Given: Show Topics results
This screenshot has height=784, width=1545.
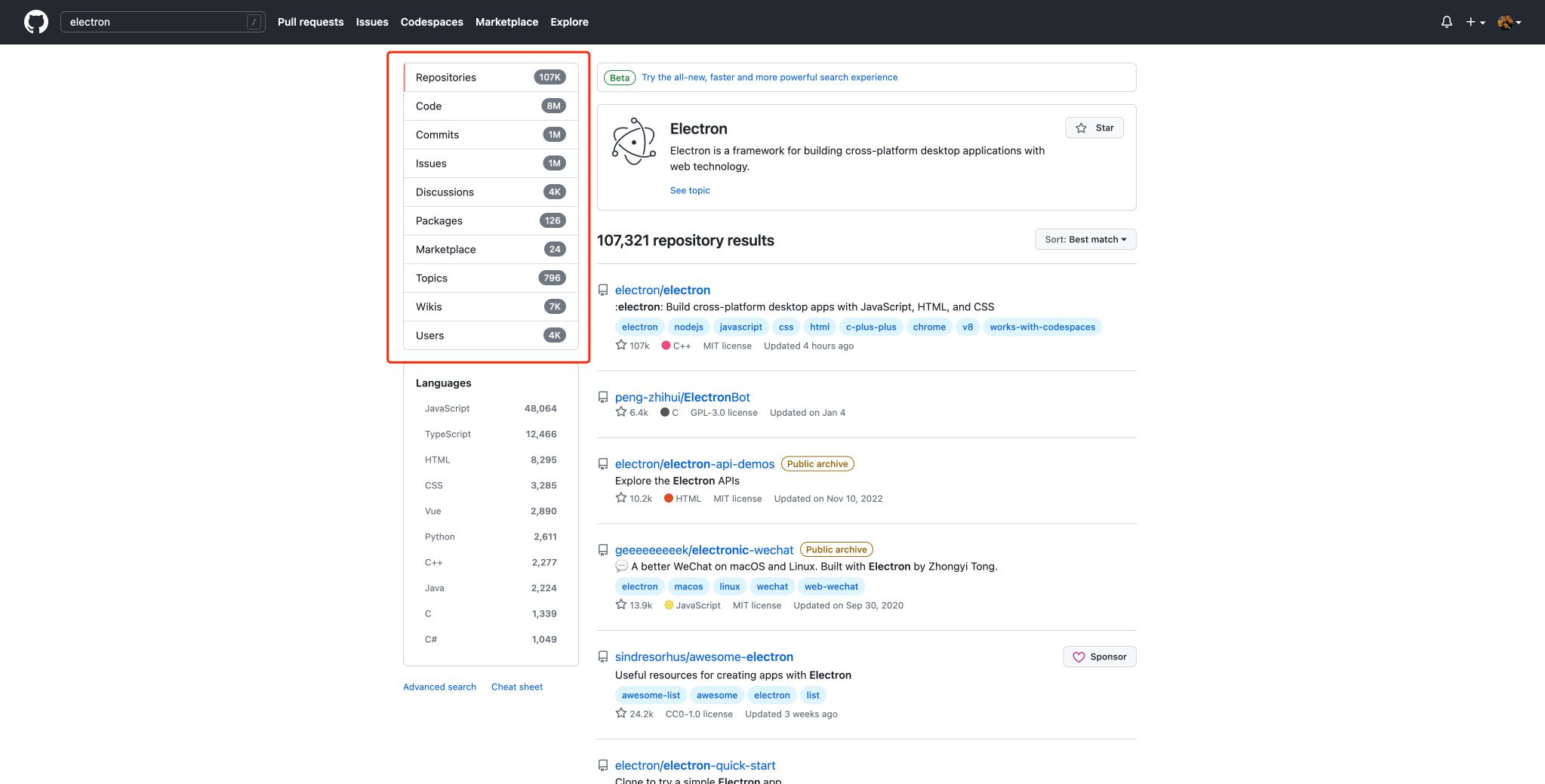Looking at the screenshot, I should (491, 278).
